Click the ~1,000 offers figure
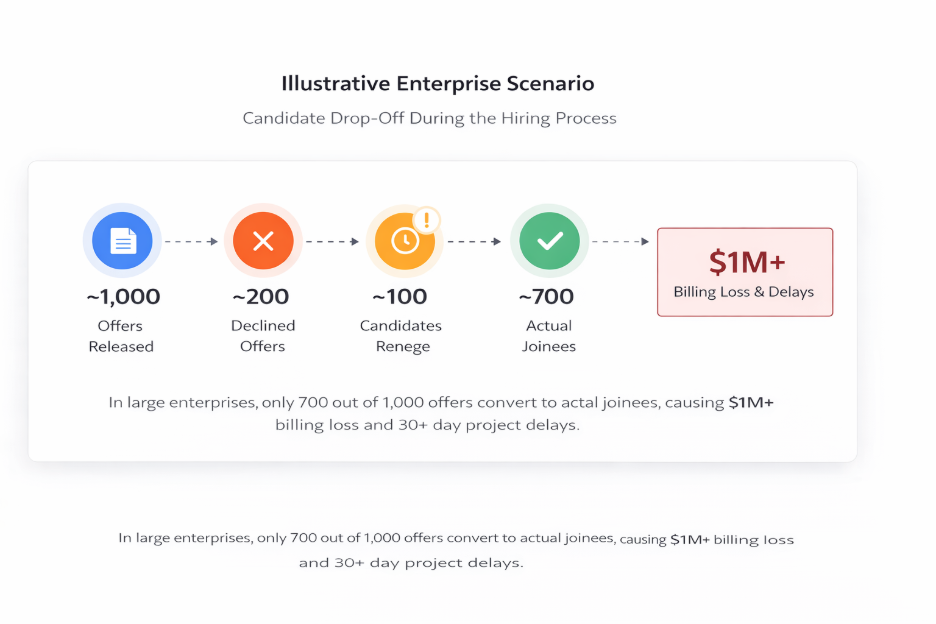This screenshot has width=936, height=624. click(x=122, y=297)
